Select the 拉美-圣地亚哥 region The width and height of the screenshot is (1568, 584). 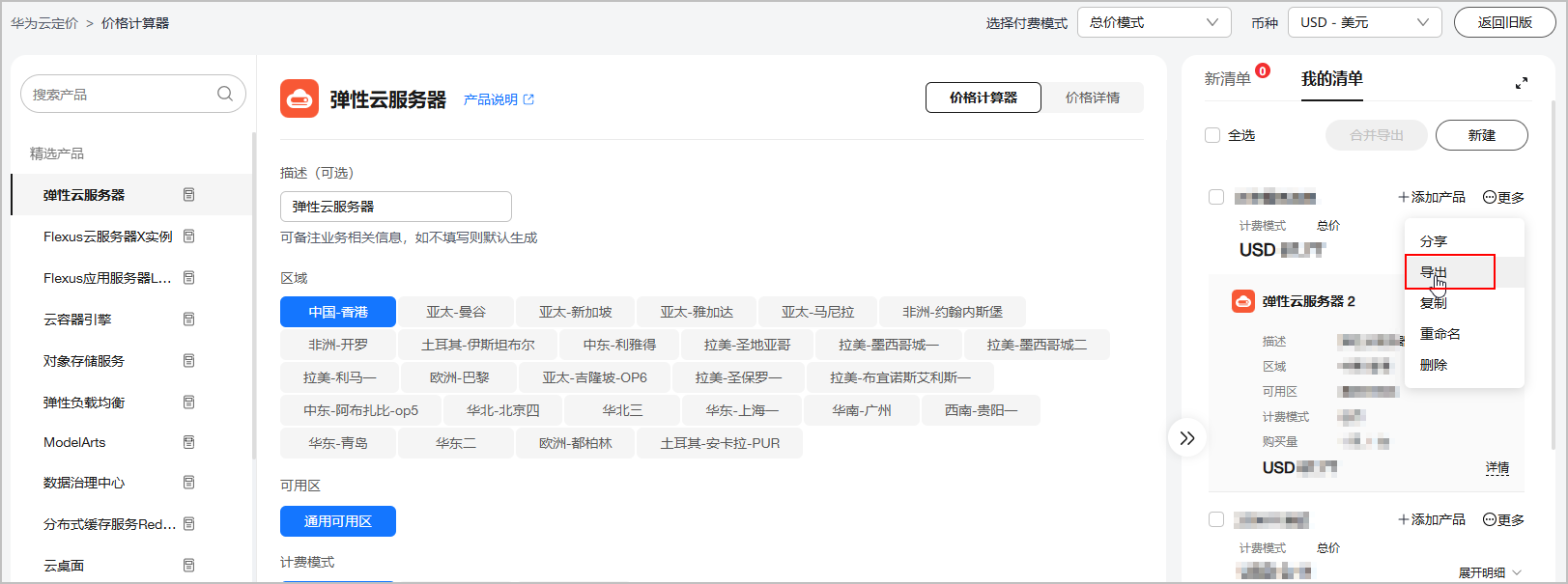748,345
